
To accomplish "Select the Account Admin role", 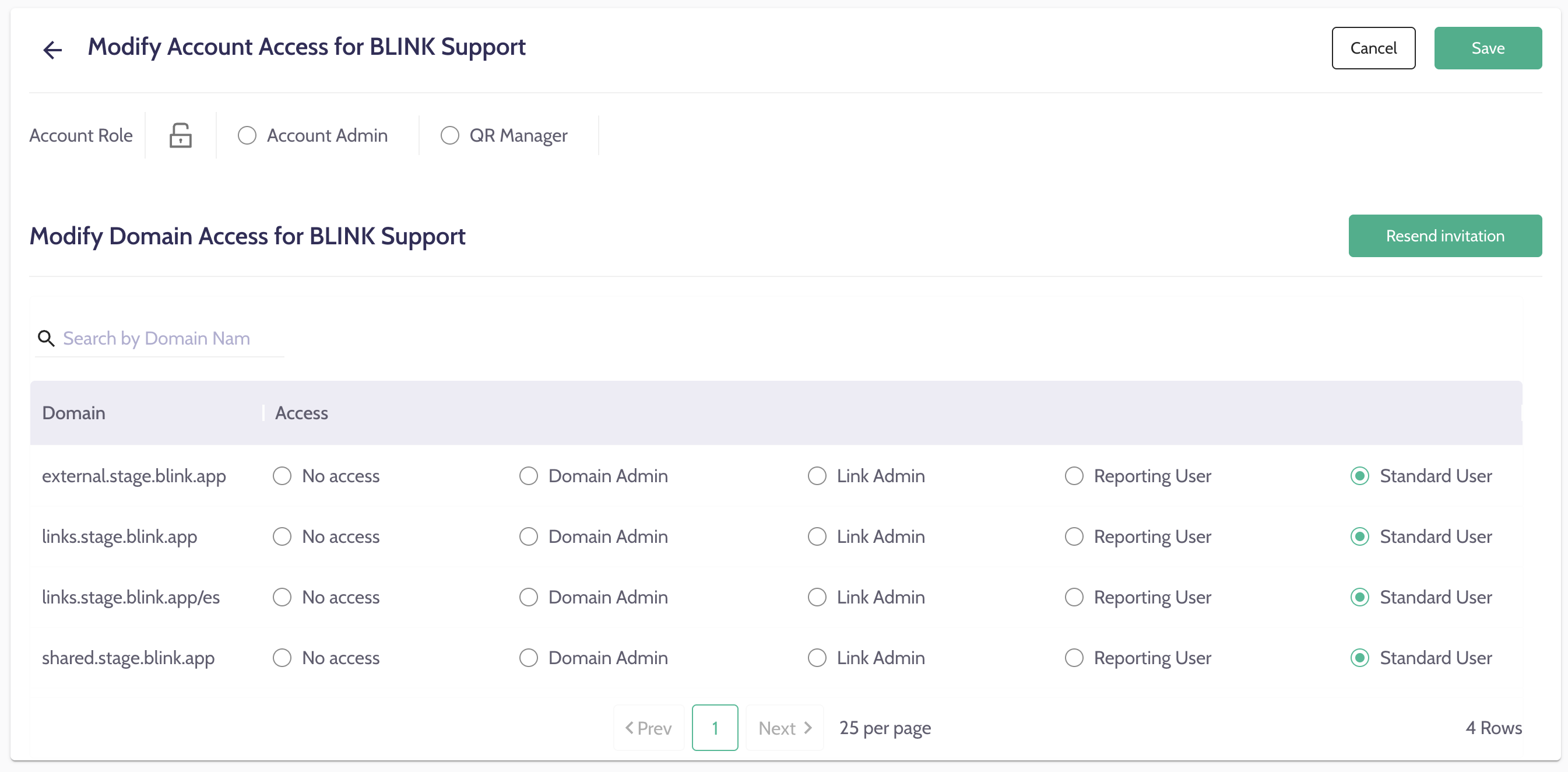I will 247,135.
